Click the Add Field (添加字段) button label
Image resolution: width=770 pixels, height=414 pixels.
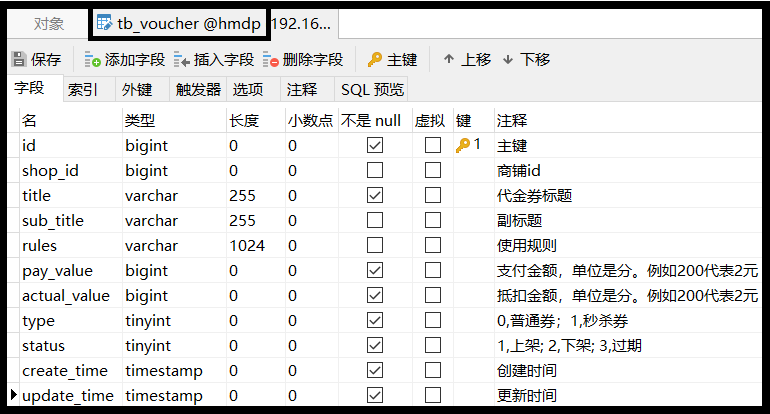(x=135, y=60)
